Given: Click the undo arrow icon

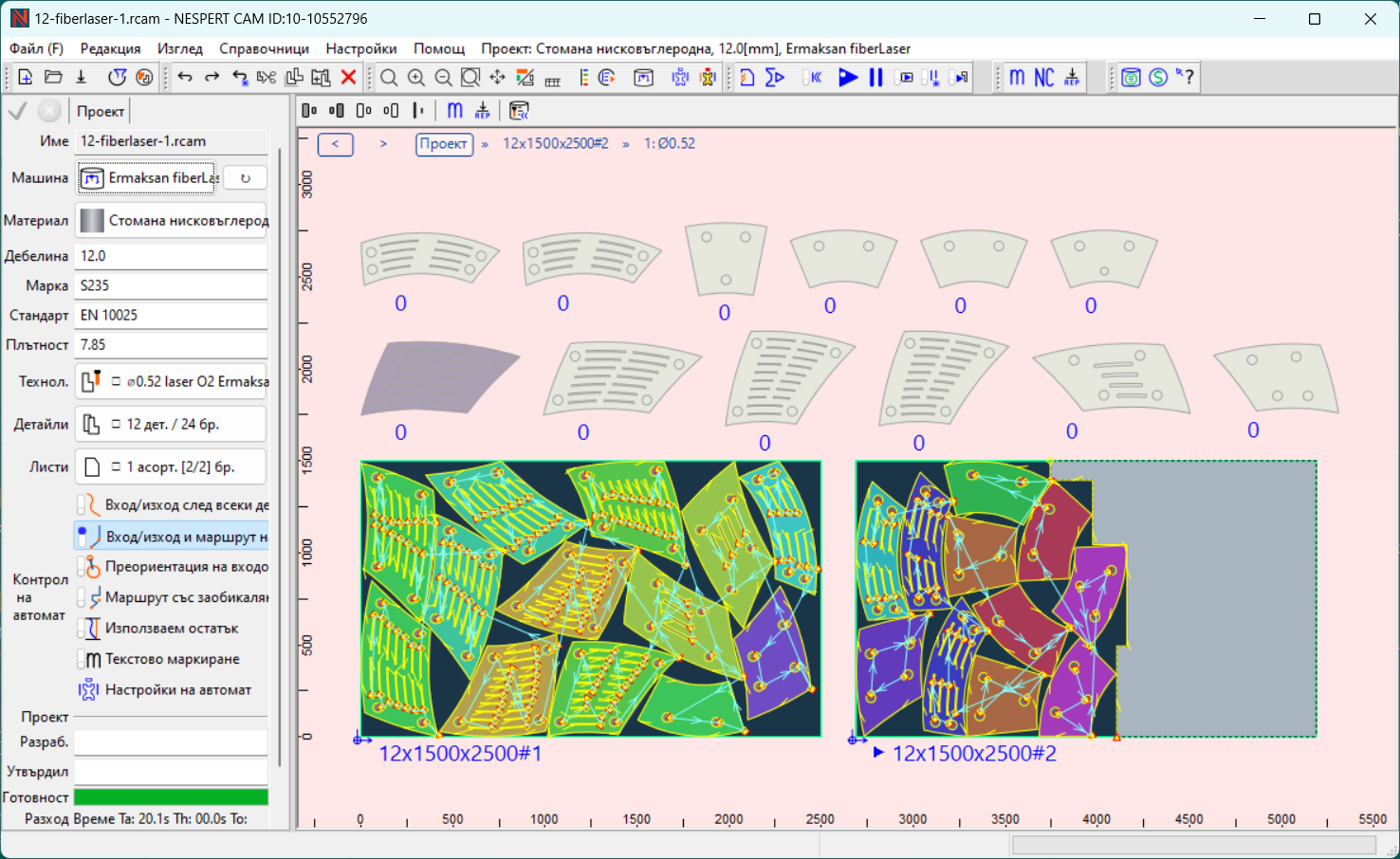Looking at the screenshot, I should [185, 78].
